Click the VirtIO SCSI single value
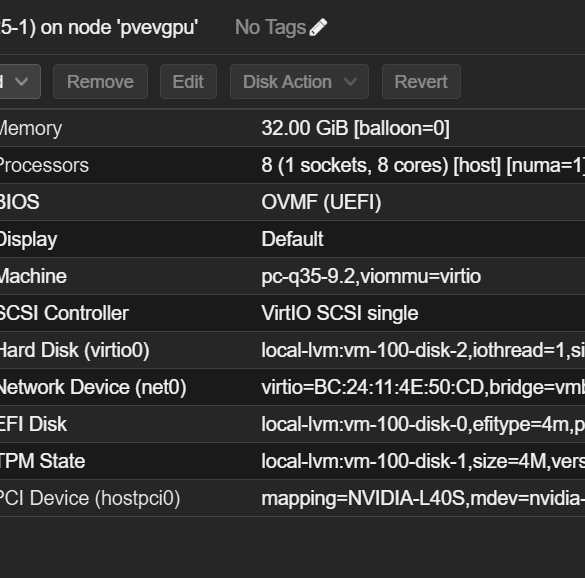This screenshot has height=578, width=585. (340, 313)
